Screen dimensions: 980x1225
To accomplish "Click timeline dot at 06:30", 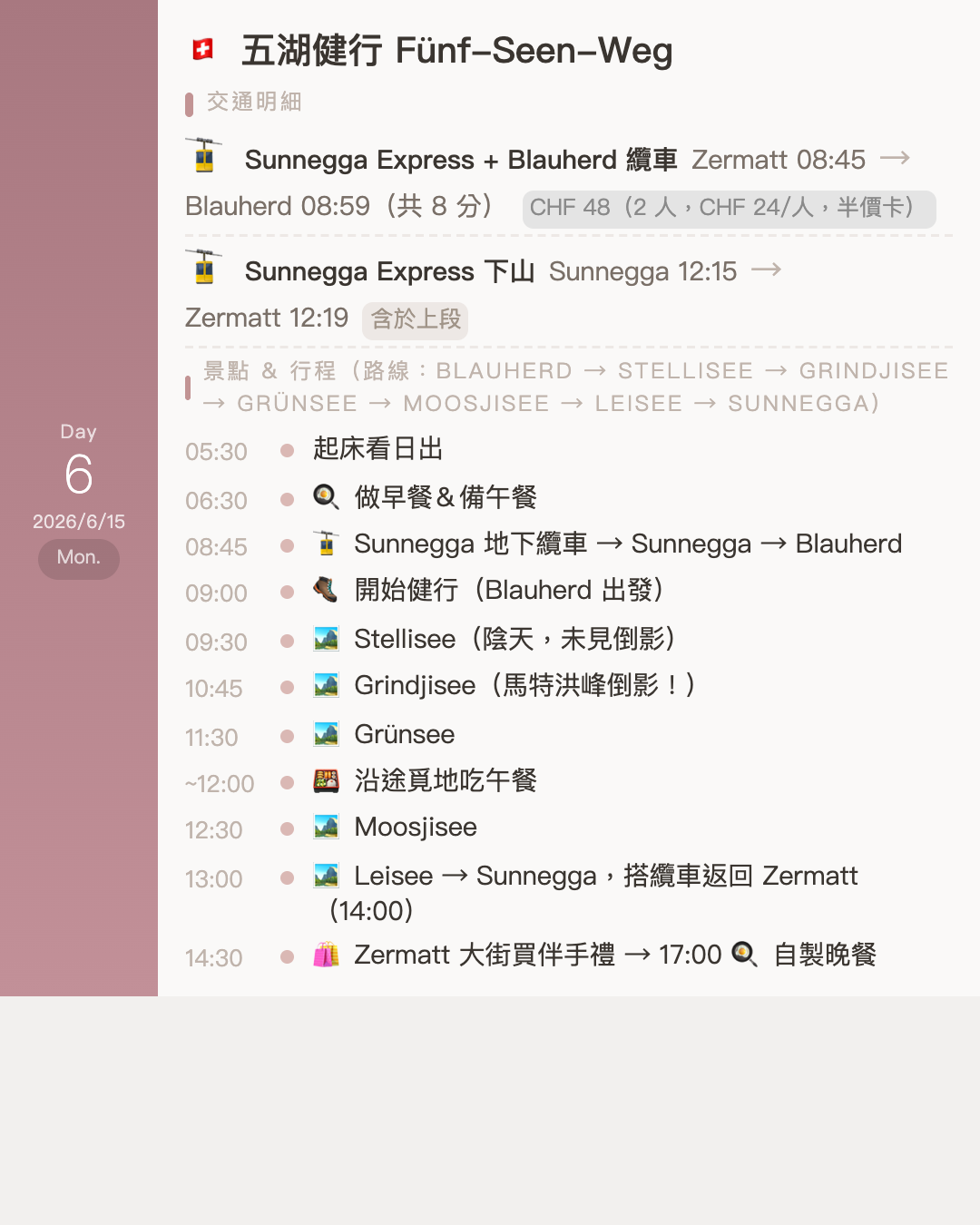I will click(288, 499).
